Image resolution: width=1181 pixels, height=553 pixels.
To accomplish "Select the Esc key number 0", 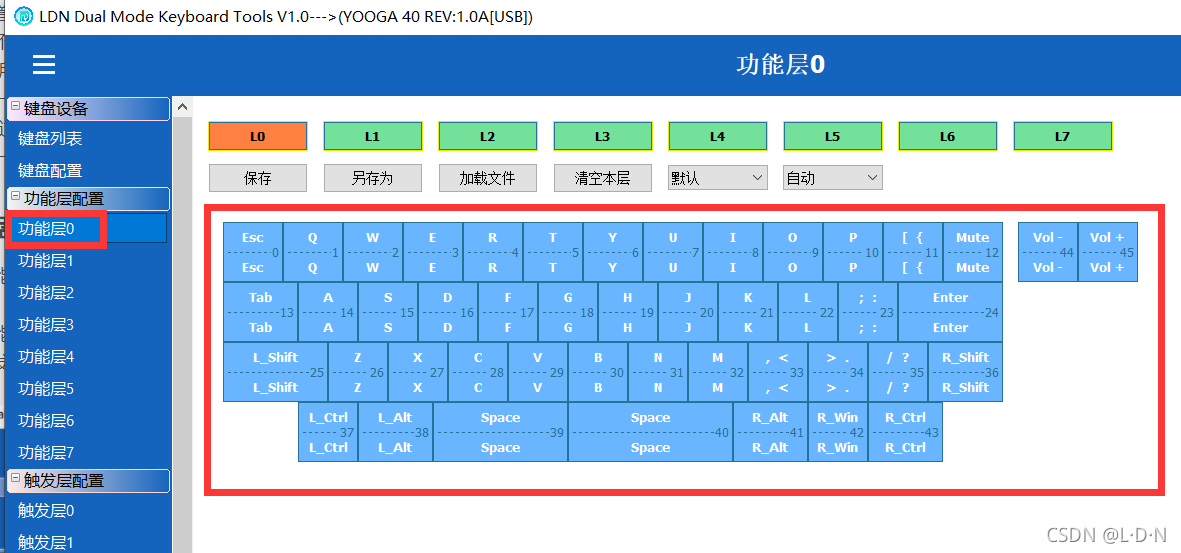I will coord(253,252).
